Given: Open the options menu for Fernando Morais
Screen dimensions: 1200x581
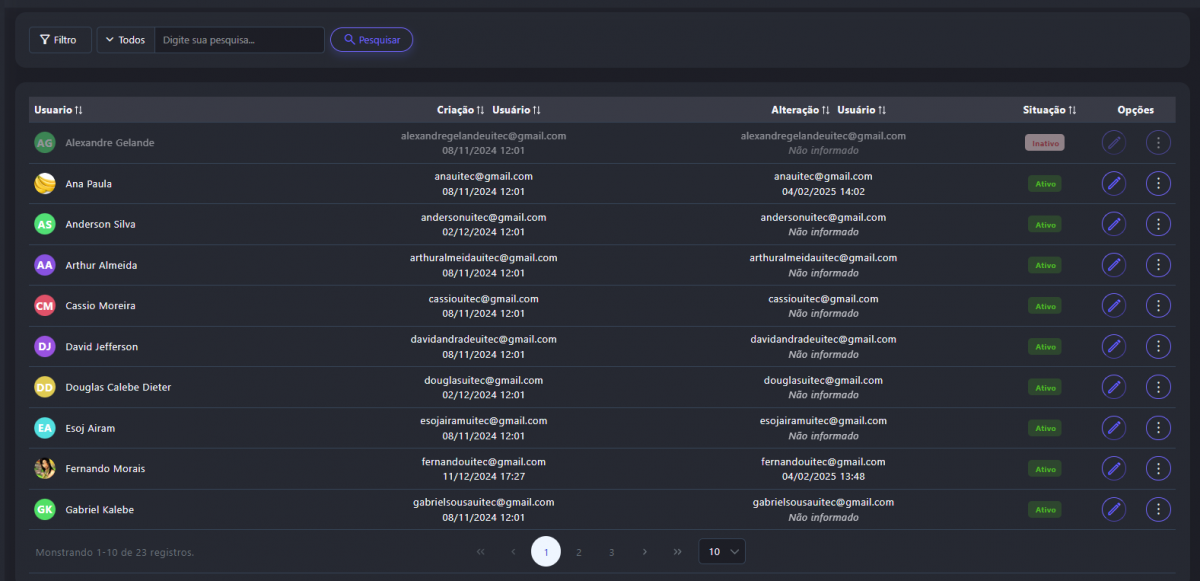Looking at the screenshot, I should (x=1158, y=468).
